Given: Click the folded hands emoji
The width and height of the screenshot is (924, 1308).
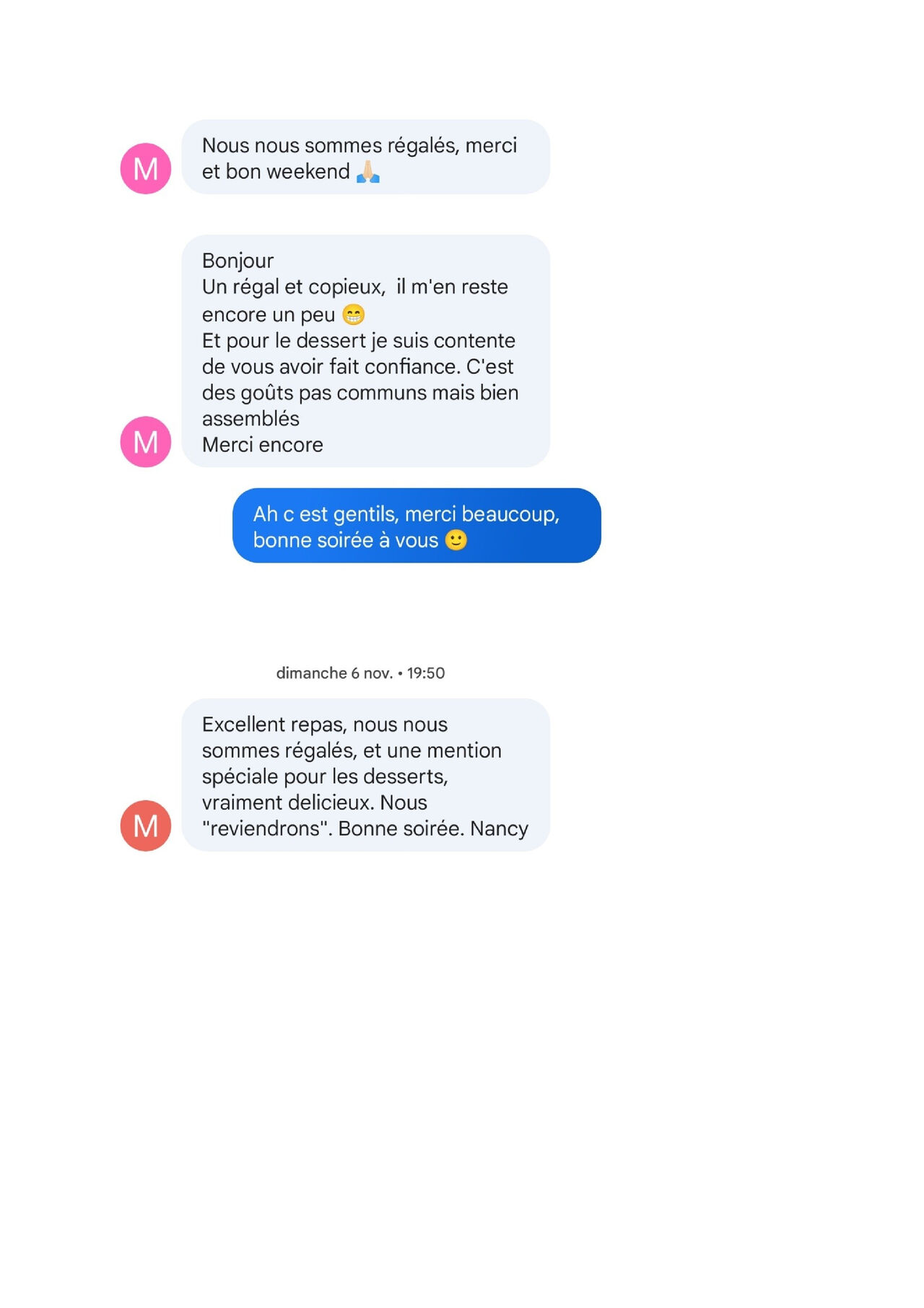Looking at the screenshot, I should [x=368, y=172].
